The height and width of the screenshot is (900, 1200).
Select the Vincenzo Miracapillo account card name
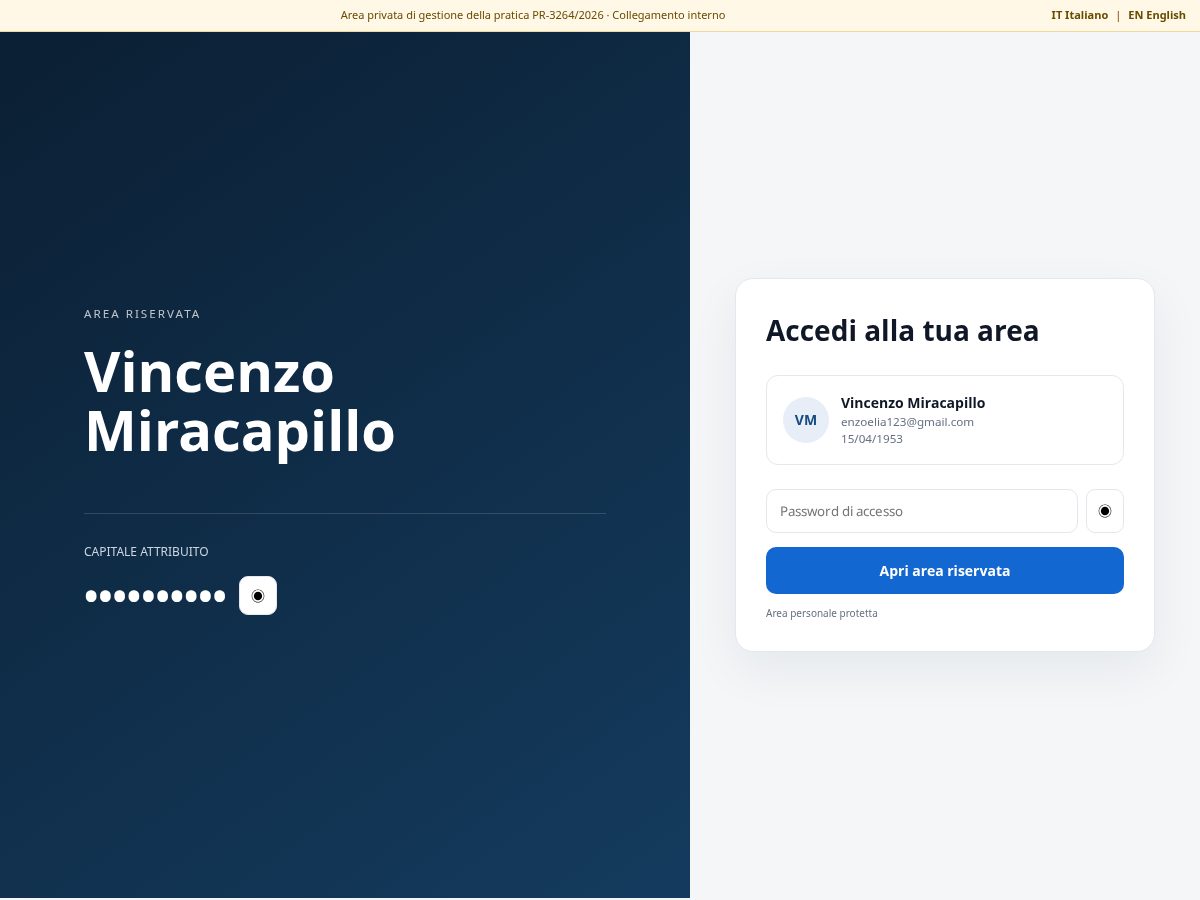tap(913, 402)
